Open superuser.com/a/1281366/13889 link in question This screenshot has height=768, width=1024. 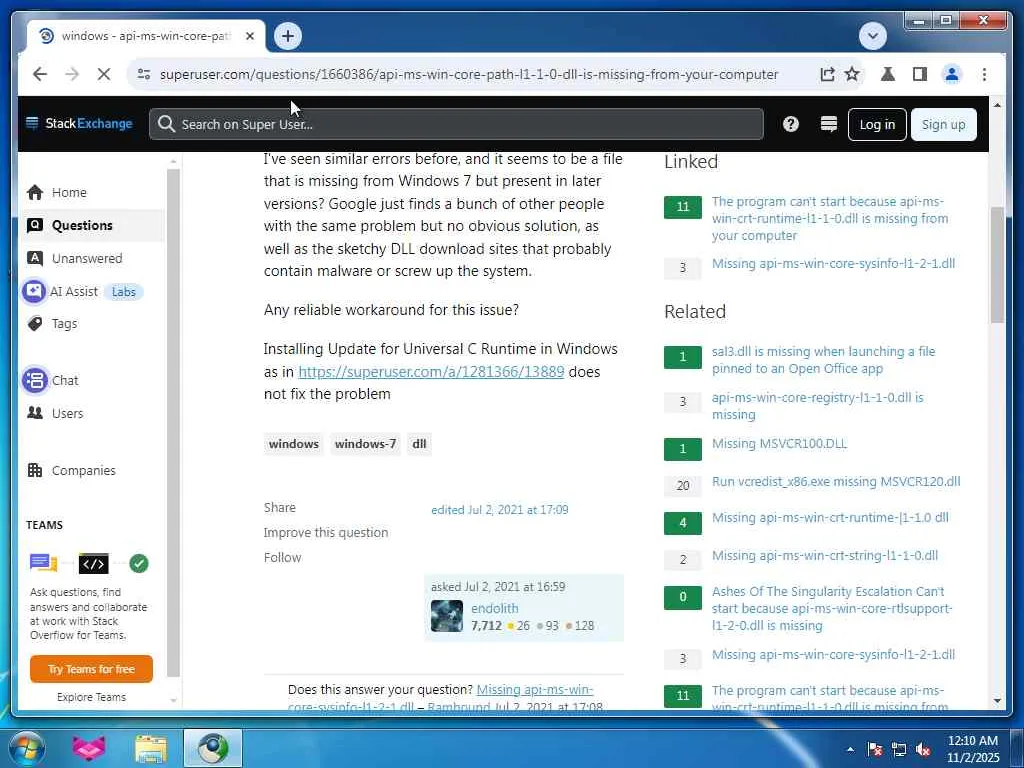[x=431, y=372]
